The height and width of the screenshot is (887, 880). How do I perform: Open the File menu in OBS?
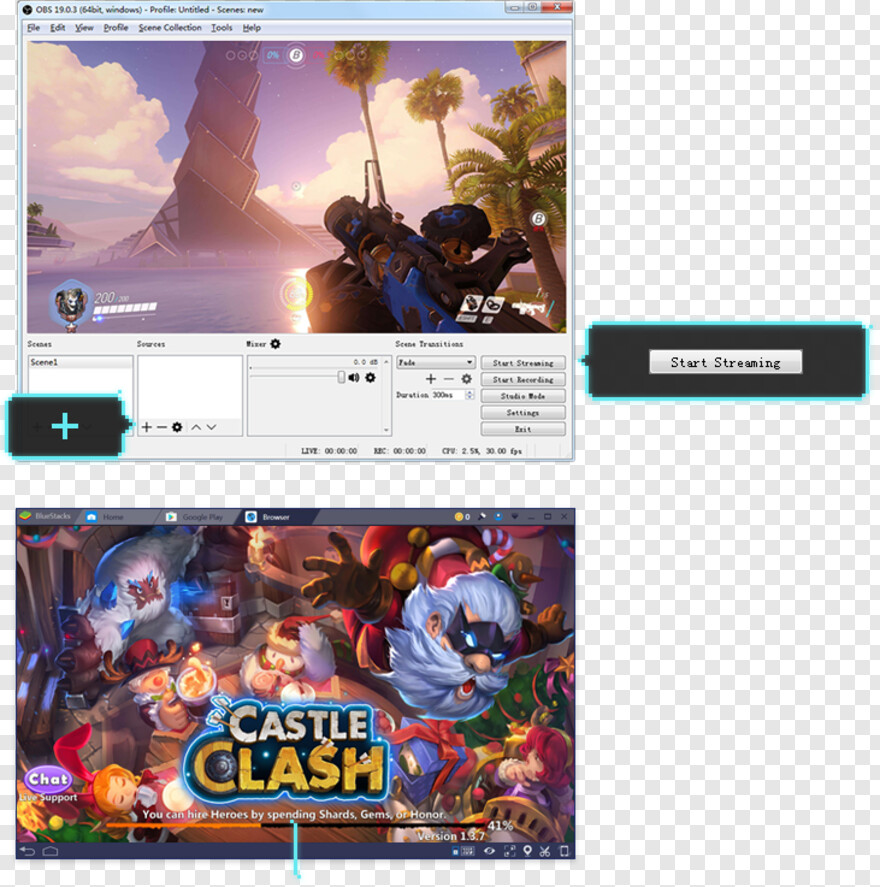(x=33, y=28)
